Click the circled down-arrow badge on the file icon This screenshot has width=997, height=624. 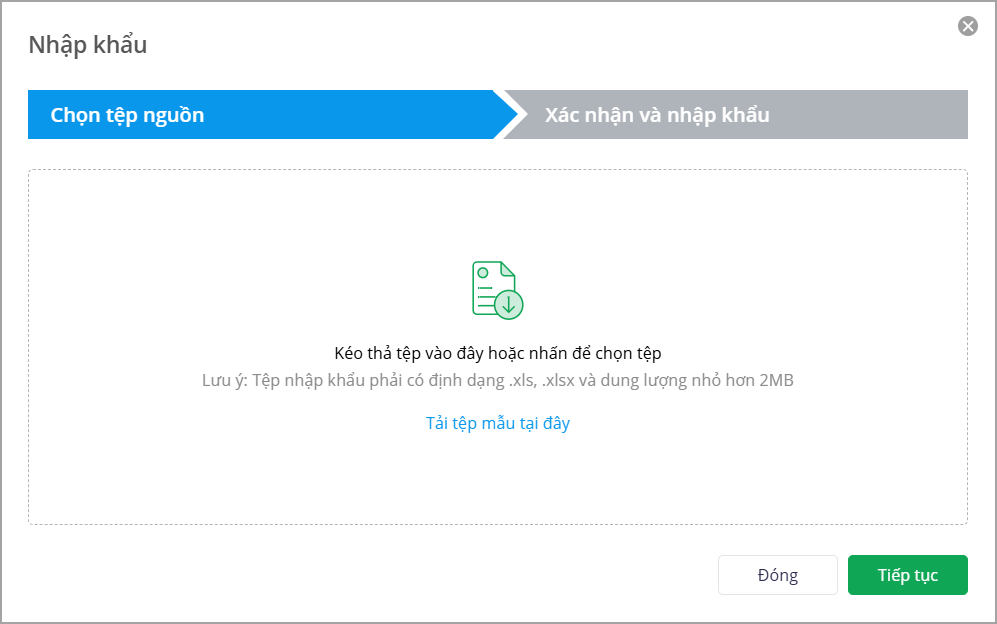(509, 304)
